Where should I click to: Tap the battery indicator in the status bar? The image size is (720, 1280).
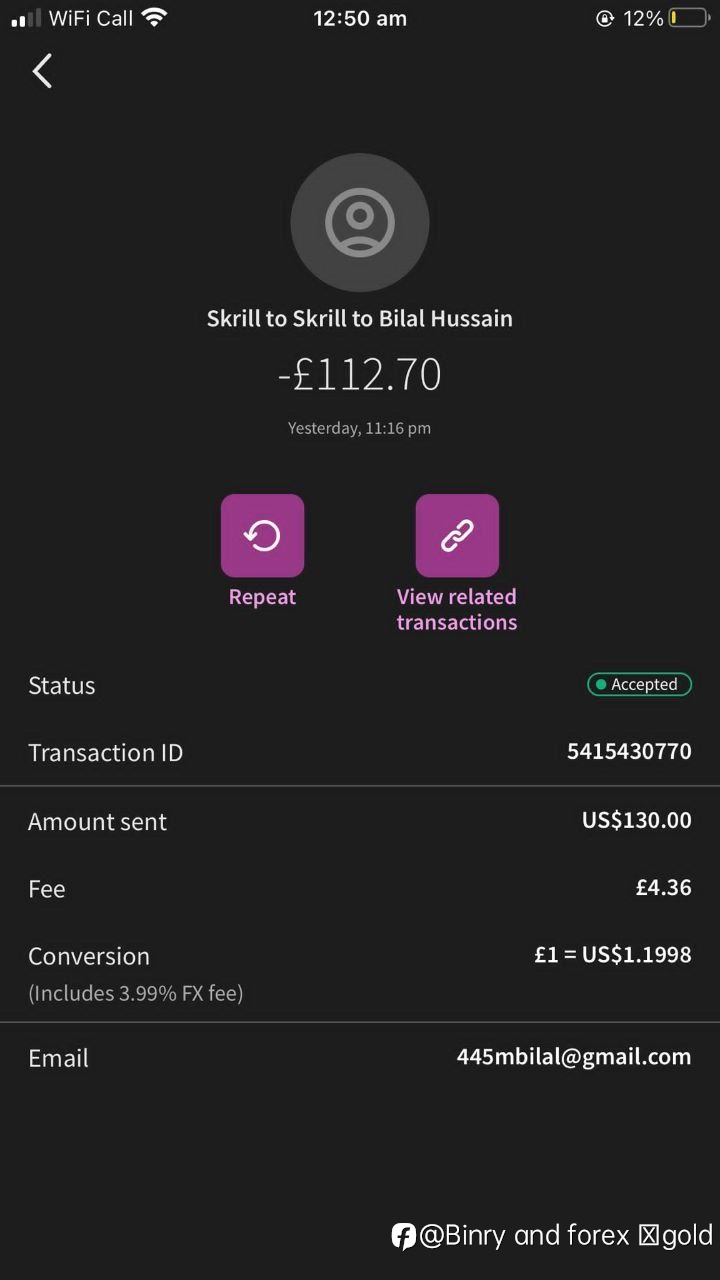tap(689, 18)
